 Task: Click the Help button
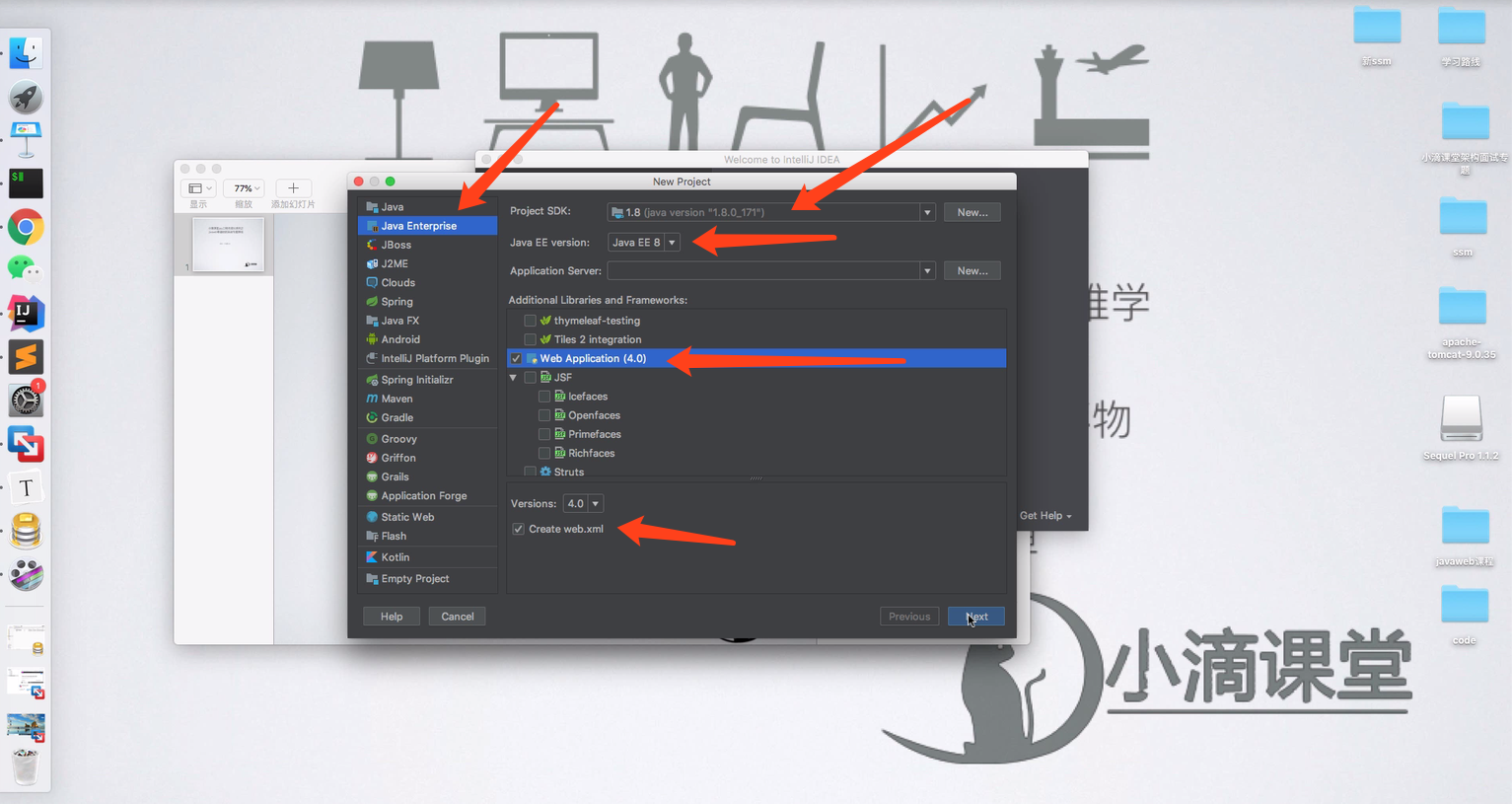coord(392,617)
